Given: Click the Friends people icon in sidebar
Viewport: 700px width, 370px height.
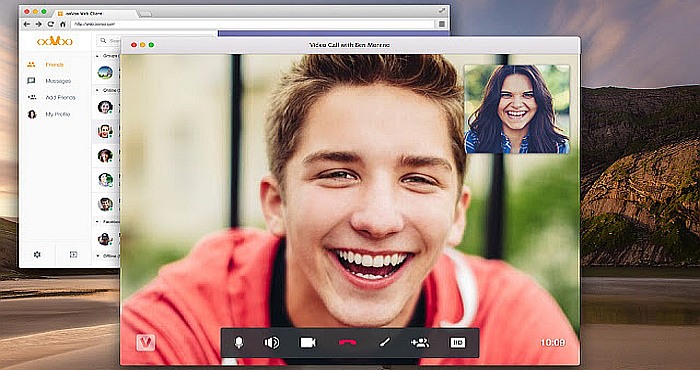Looking at the screenshot, I should pos(31,65).
